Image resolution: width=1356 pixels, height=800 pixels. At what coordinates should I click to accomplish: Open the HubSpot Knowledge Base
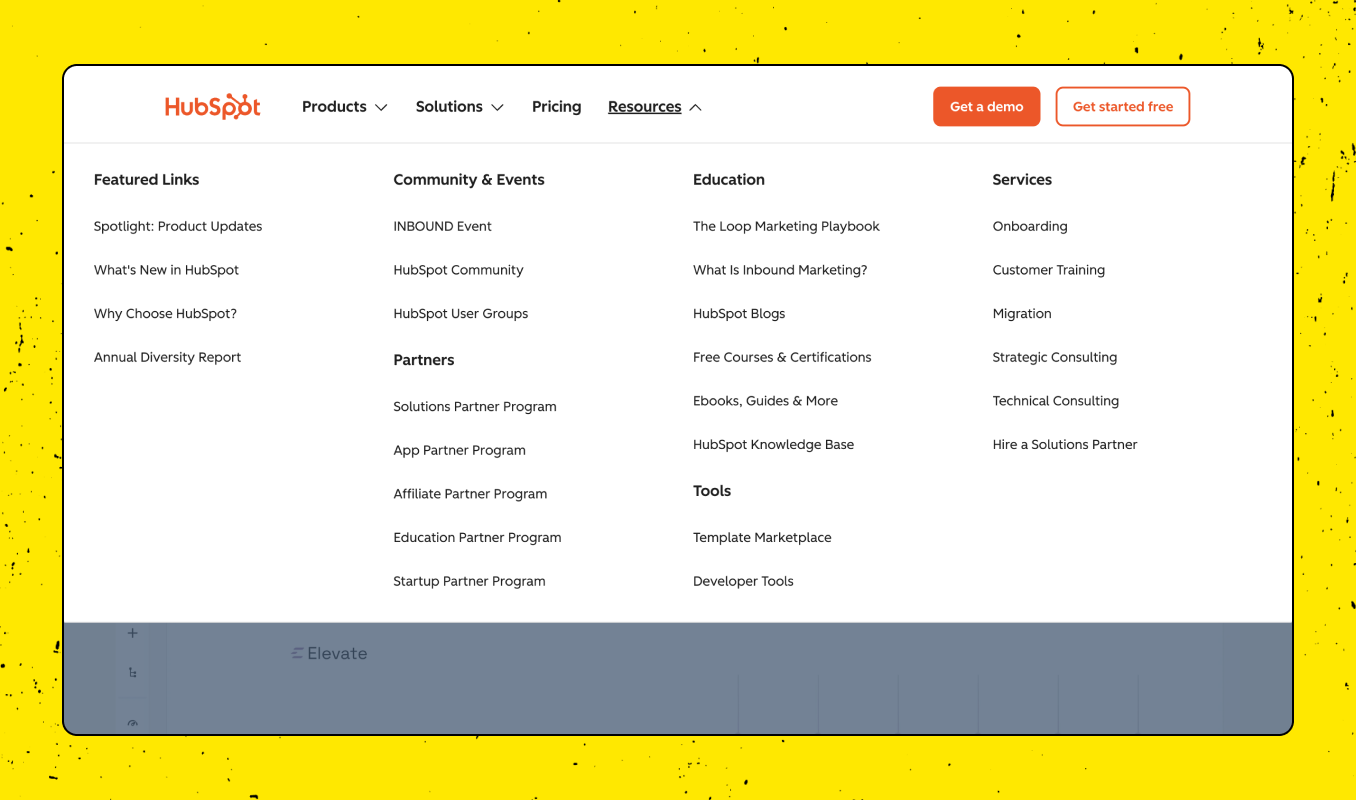tap(773, 445)
